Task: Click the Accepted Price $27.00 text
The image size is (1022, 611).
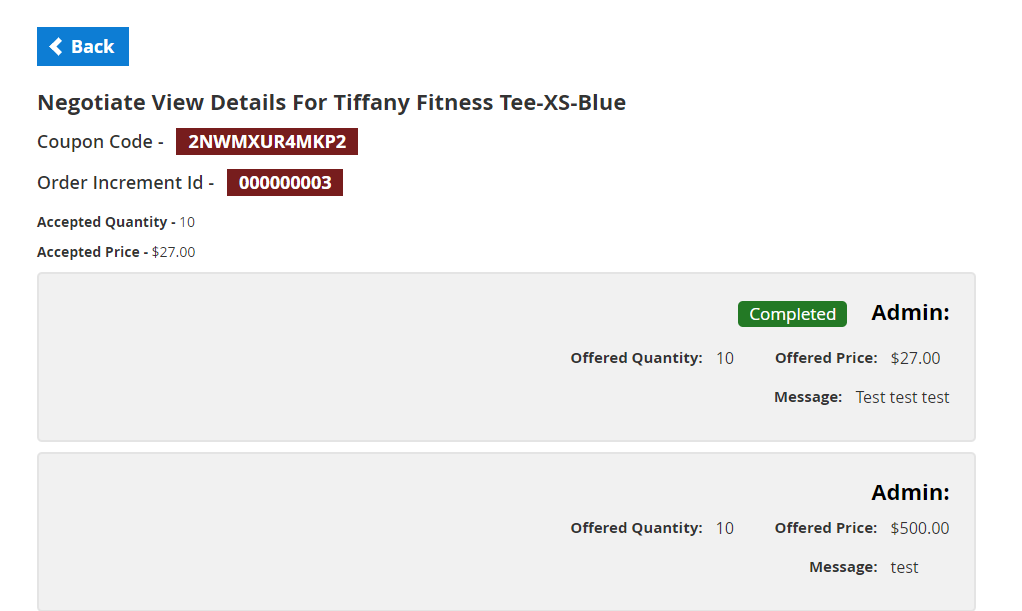Action: pos(173,252)
